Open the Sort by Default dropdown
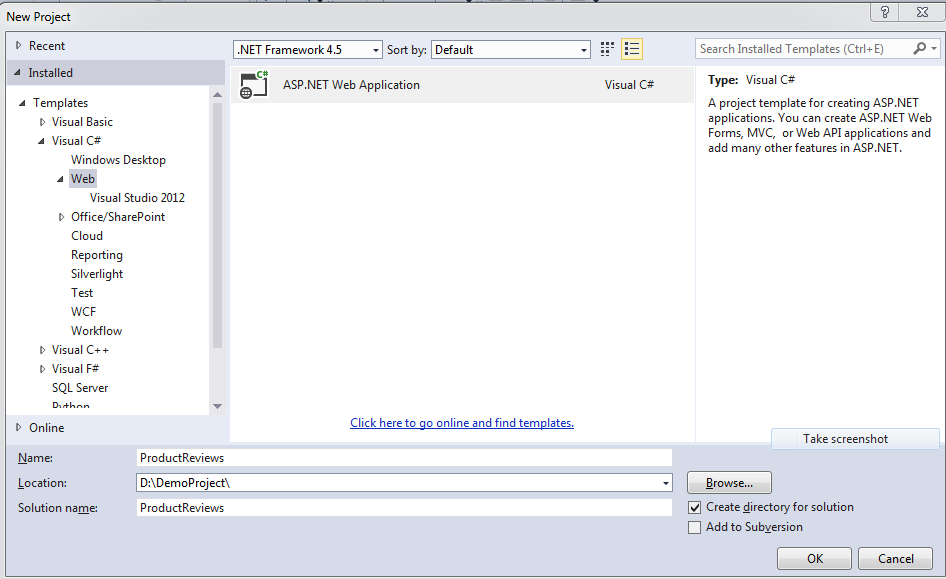 (510, 49)
